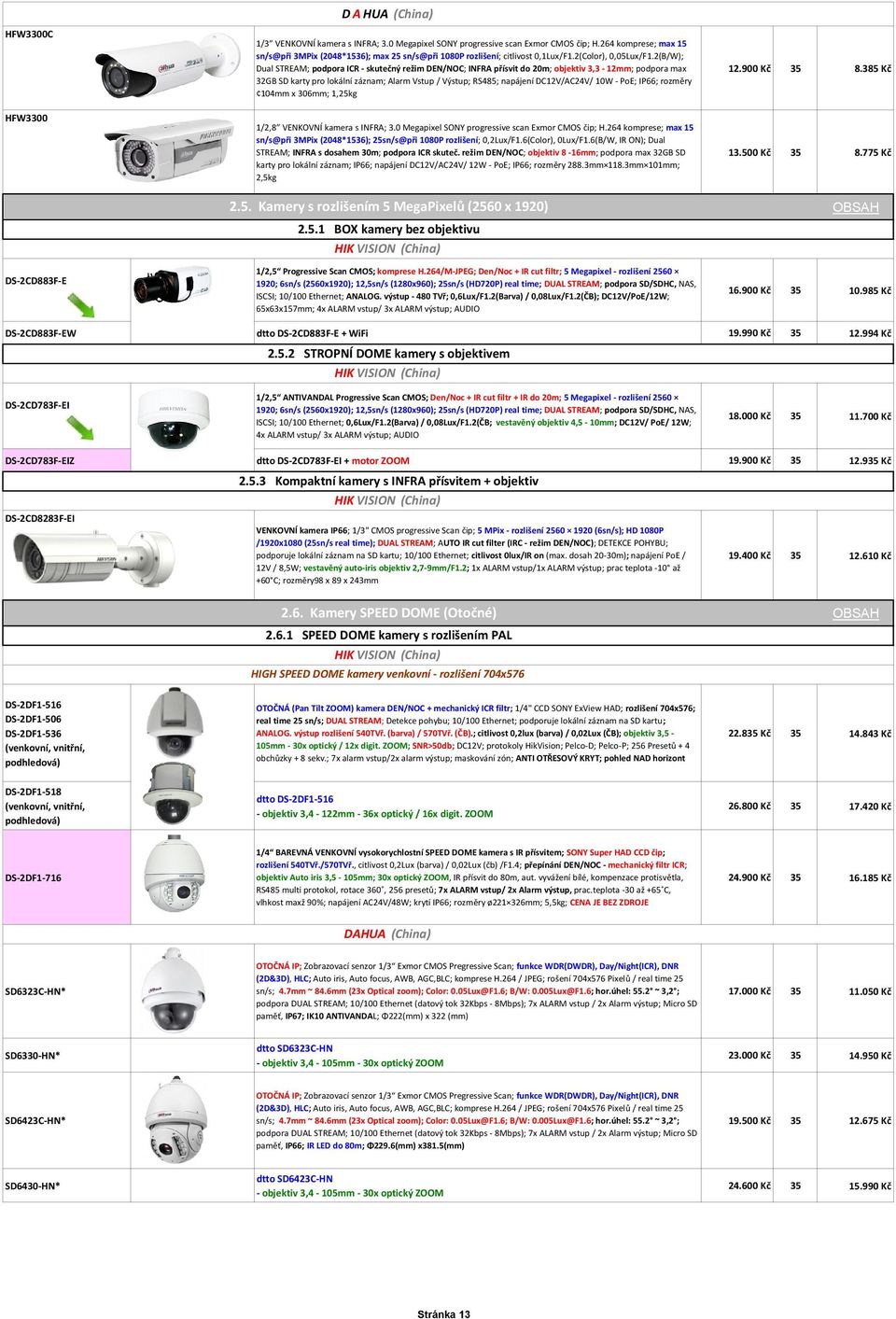Click the price 24.900 Kč for DS-2DF1-716

pos(749,877)
